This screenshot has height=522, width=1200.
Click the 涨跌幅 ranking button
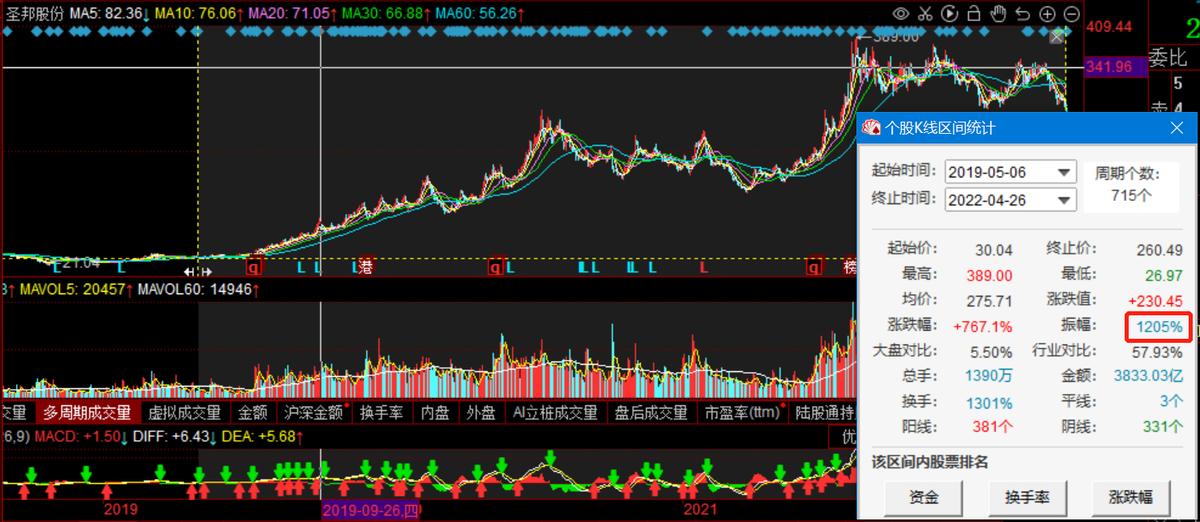(x=1130, y=497)
